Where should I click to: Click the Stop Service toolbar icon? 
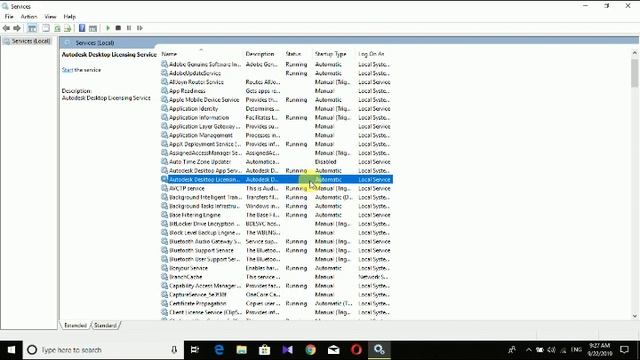118,28
